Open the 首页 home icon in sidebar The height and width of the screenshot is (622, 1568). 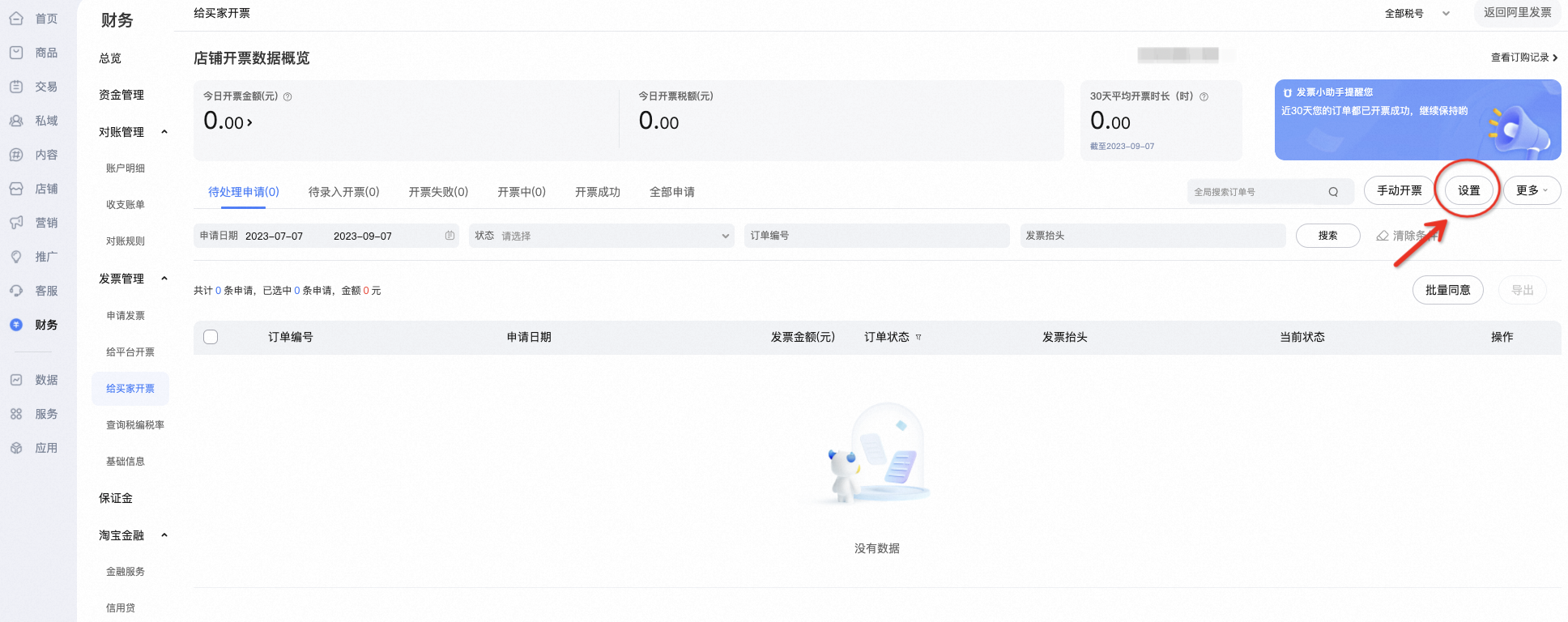[16, 18]
